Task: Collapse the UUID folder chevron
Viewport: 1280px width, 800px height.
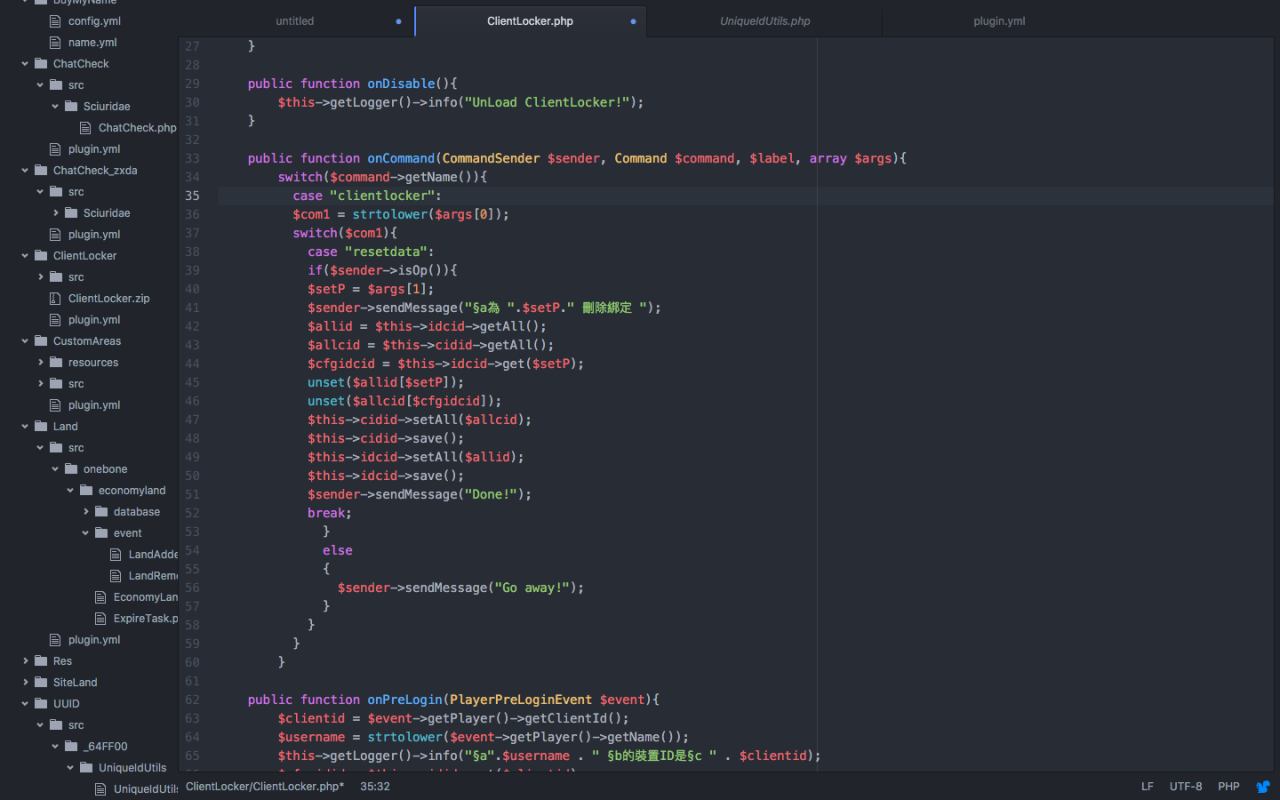Action: click(x=25, y=704)
